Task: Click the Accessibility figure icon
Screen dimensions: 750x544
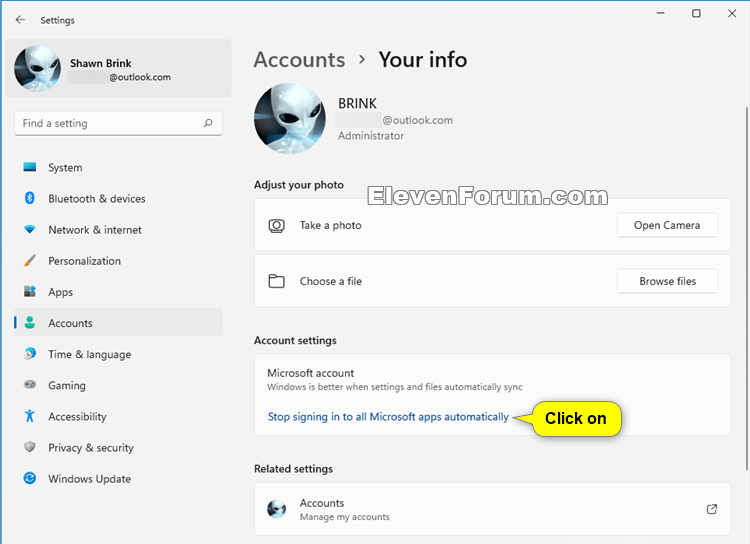Action: tap(30, 416)
